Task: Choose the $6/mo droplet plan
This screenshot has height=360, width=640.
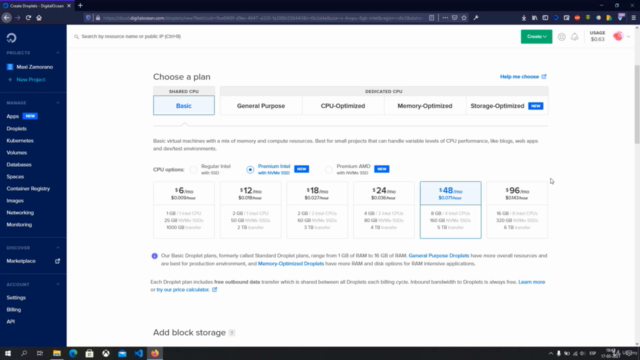Action: pyautogui.click(x=184, y=210)
